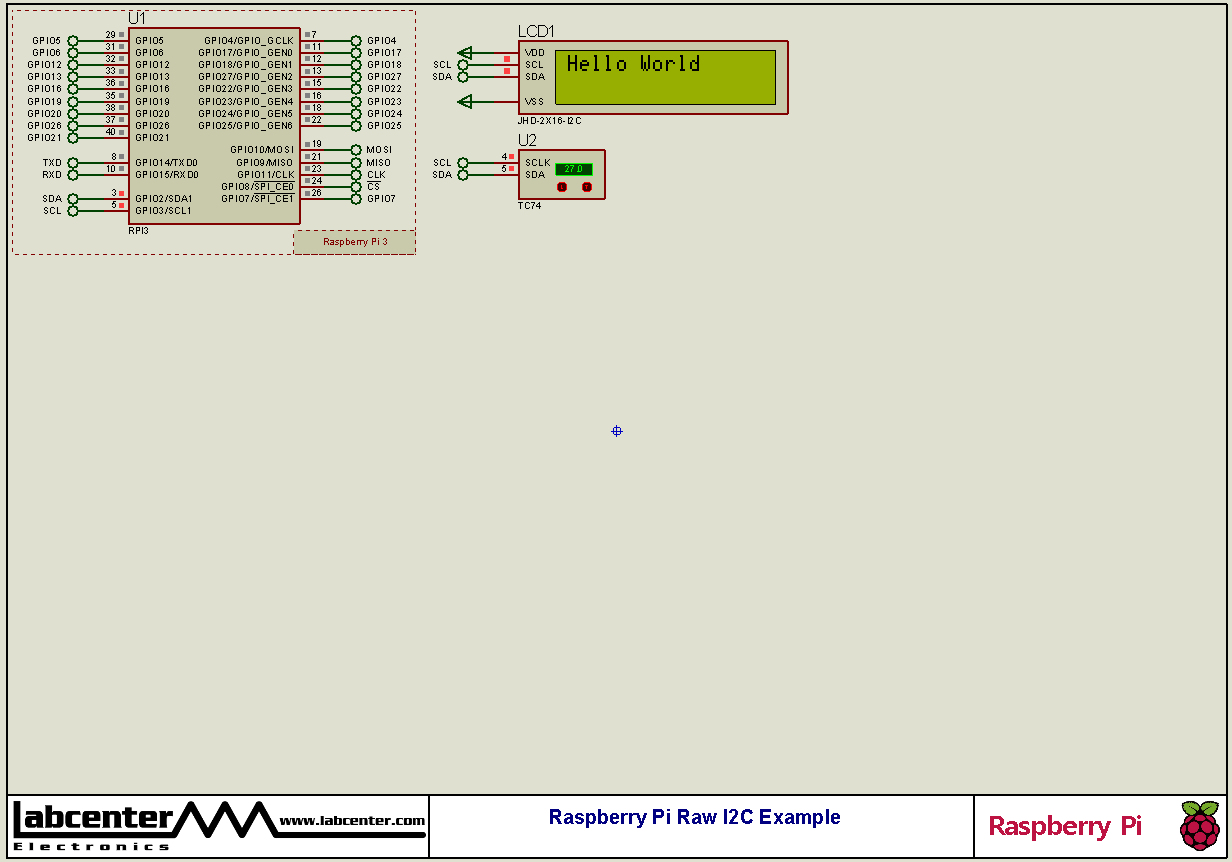The image size is (1232, 862).
Task: Select the dashed Raspberry Pi 3 annotation box
Action: click(x=354, y=242)
